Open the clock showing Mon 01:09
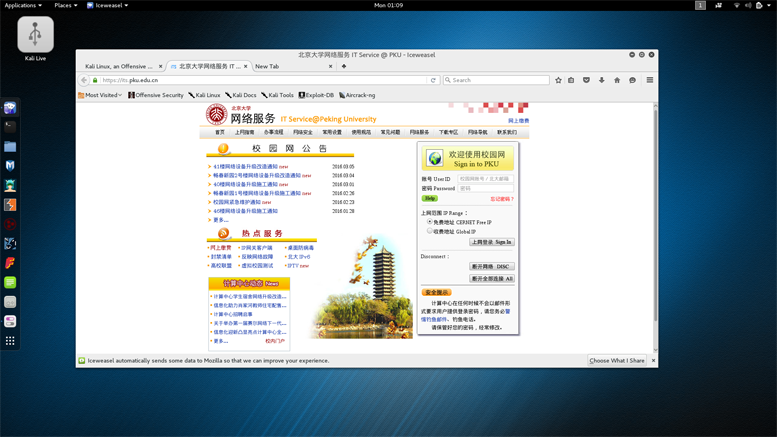The width and height of the screenshot is (777, 437). point(388,5)
